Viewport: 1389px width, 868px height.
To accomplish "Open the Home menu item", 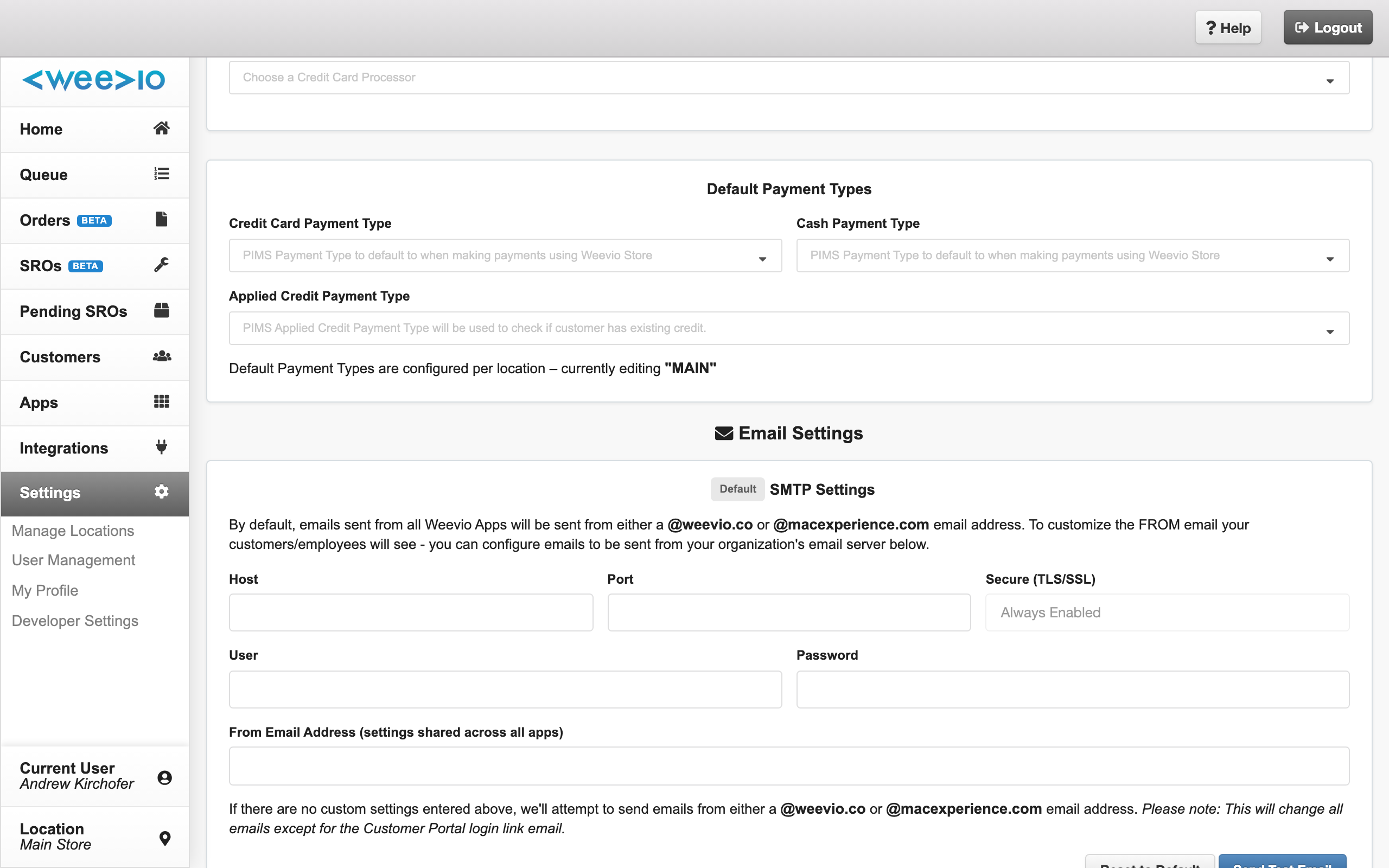I will pyautogui.click(x=95, y=129).
